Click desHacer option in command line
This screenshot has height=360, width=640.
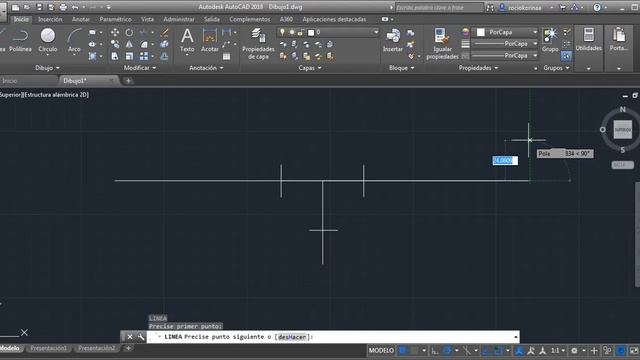coord(292,337)
